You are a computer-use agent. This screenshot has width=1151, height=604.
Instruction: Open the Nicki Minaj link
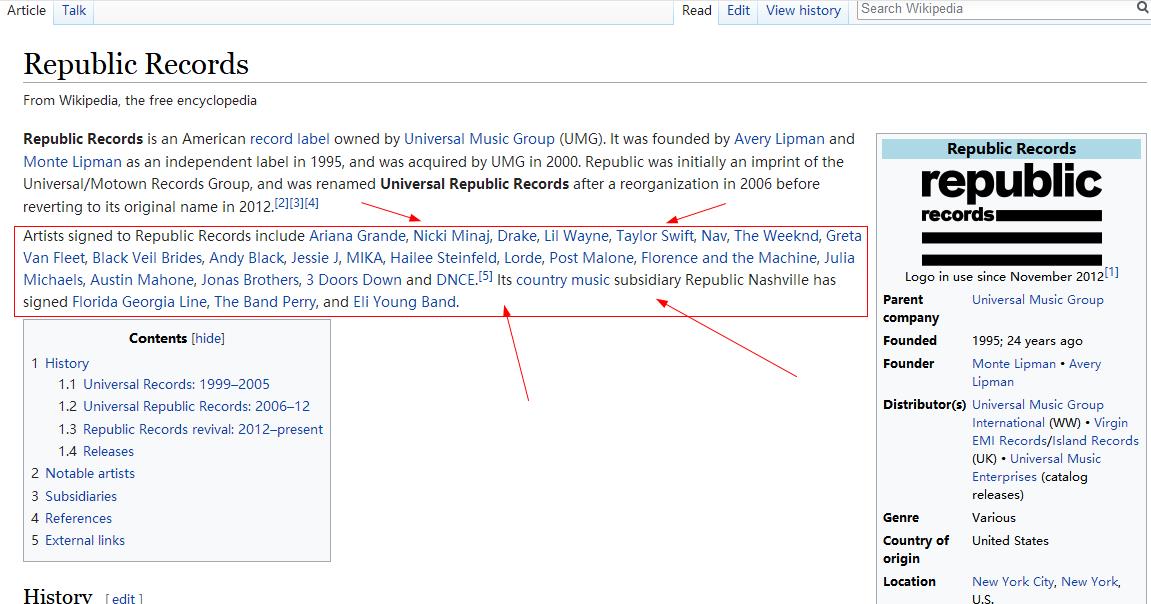click(451, 236)
